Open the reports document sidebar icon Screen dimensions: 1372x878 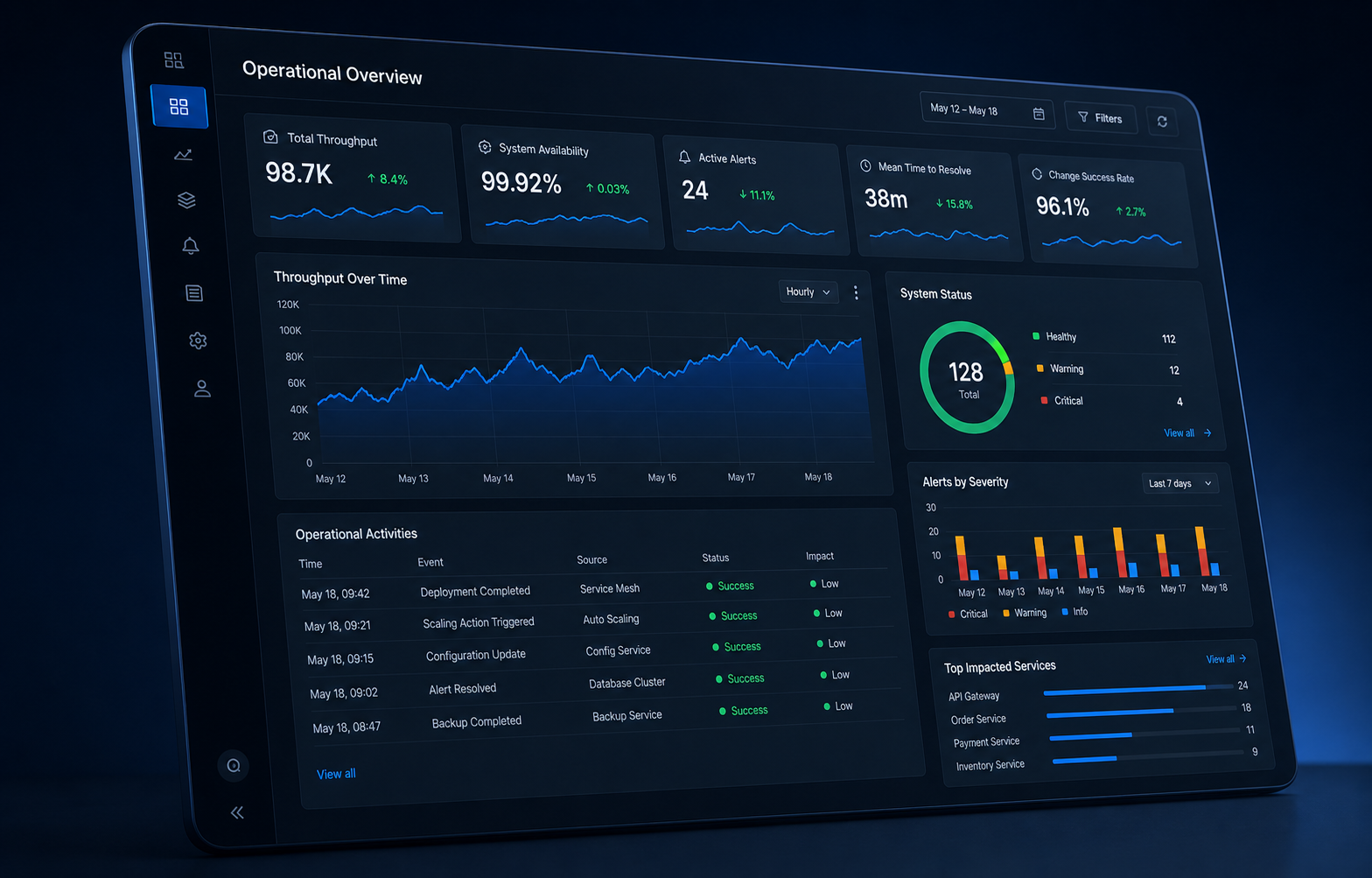tap(194, 292)
